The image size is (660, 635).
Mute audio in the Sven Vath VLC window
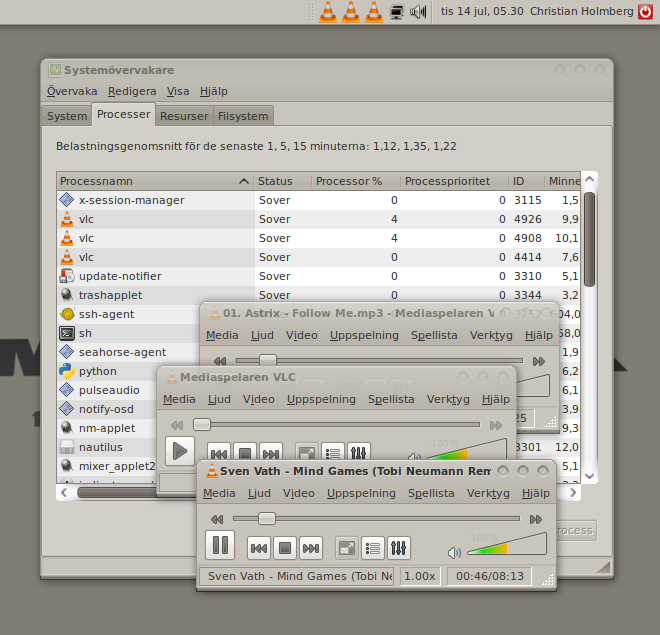[454, 553]
